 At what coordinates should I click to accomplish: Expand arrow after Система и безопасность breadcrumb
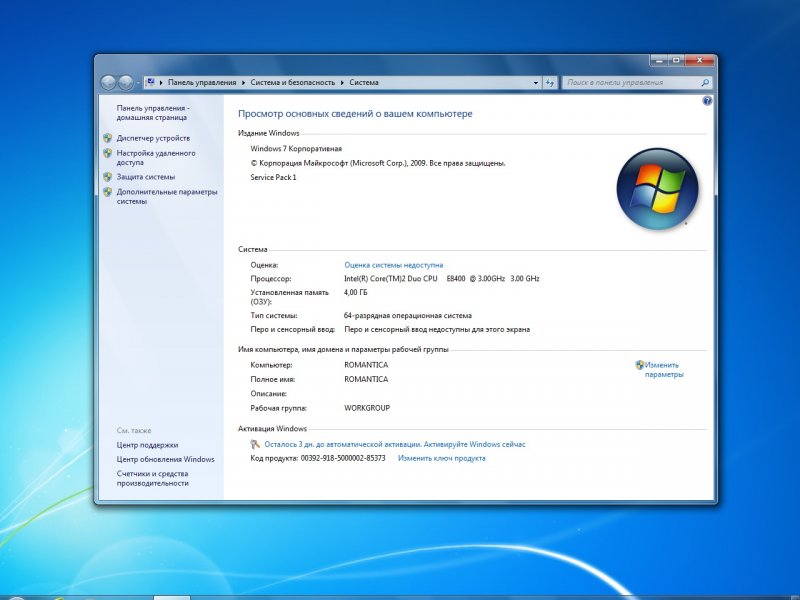(x=342, y=82)
